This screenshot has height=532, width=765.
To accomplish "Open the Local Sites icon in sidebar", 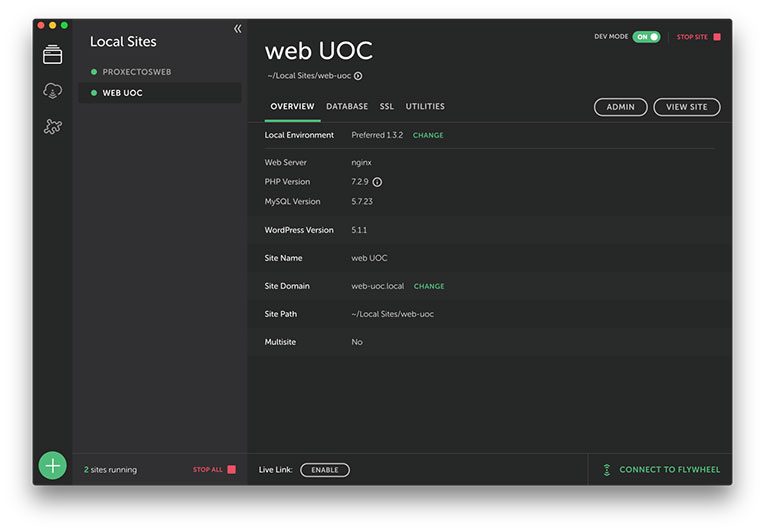I will point(52,55).
